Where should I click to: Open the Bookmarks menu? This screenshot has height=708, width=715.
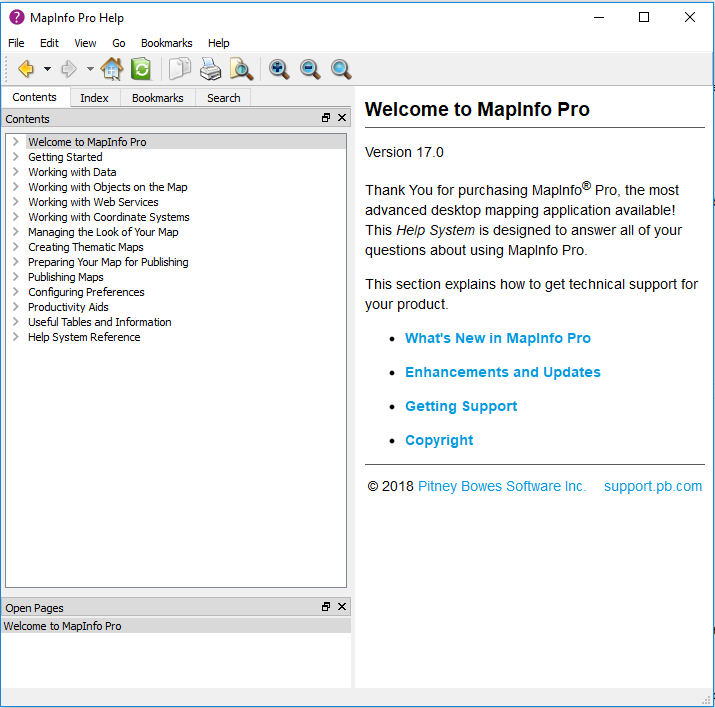tap(166, 43)
